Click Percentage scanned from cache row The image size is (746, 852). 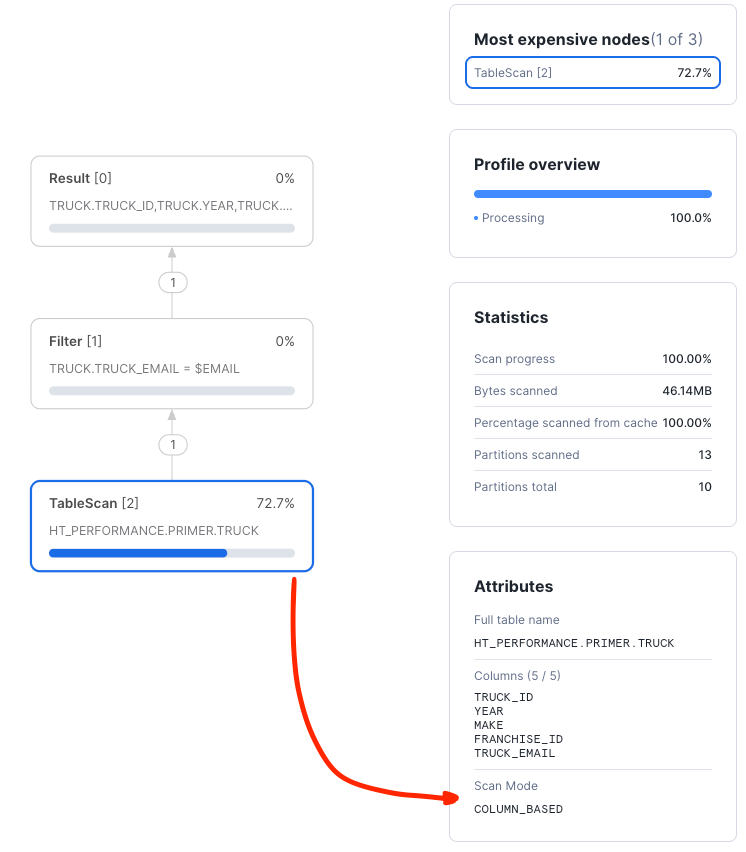coord(592,423)
